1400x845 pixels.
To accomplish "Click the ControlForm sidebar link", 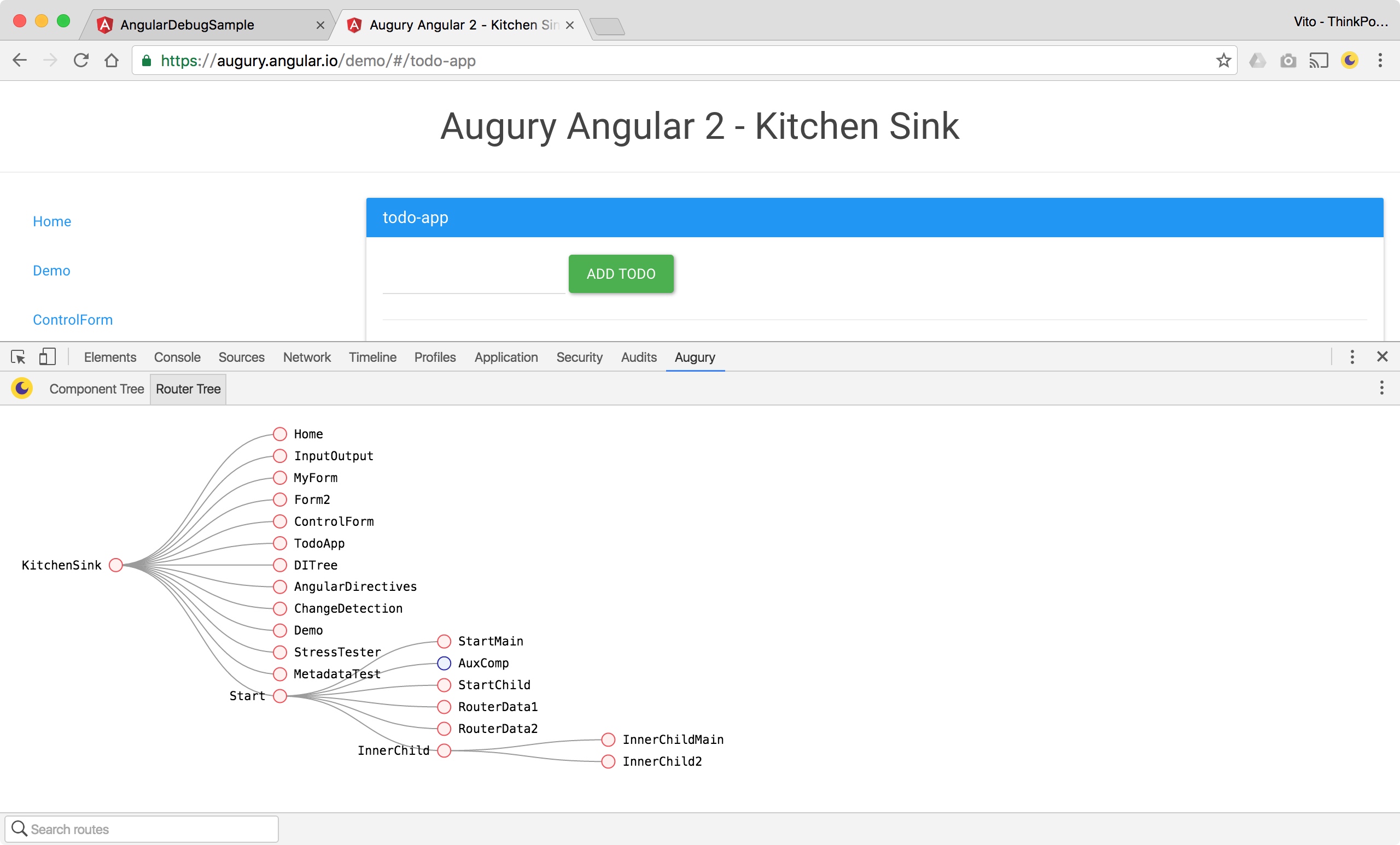I will pos(73,320).
